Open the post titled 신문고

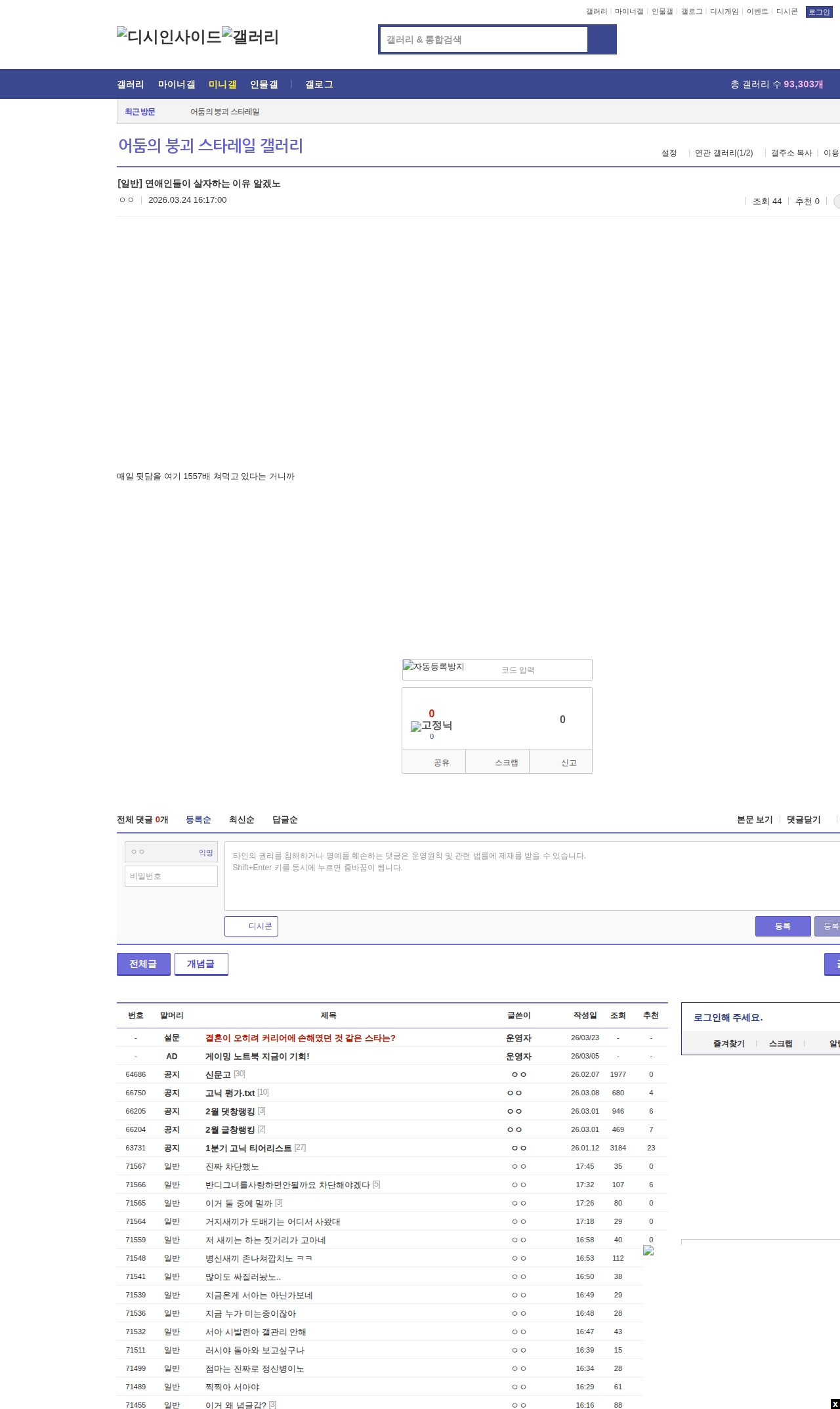[x=218, y=1074]
